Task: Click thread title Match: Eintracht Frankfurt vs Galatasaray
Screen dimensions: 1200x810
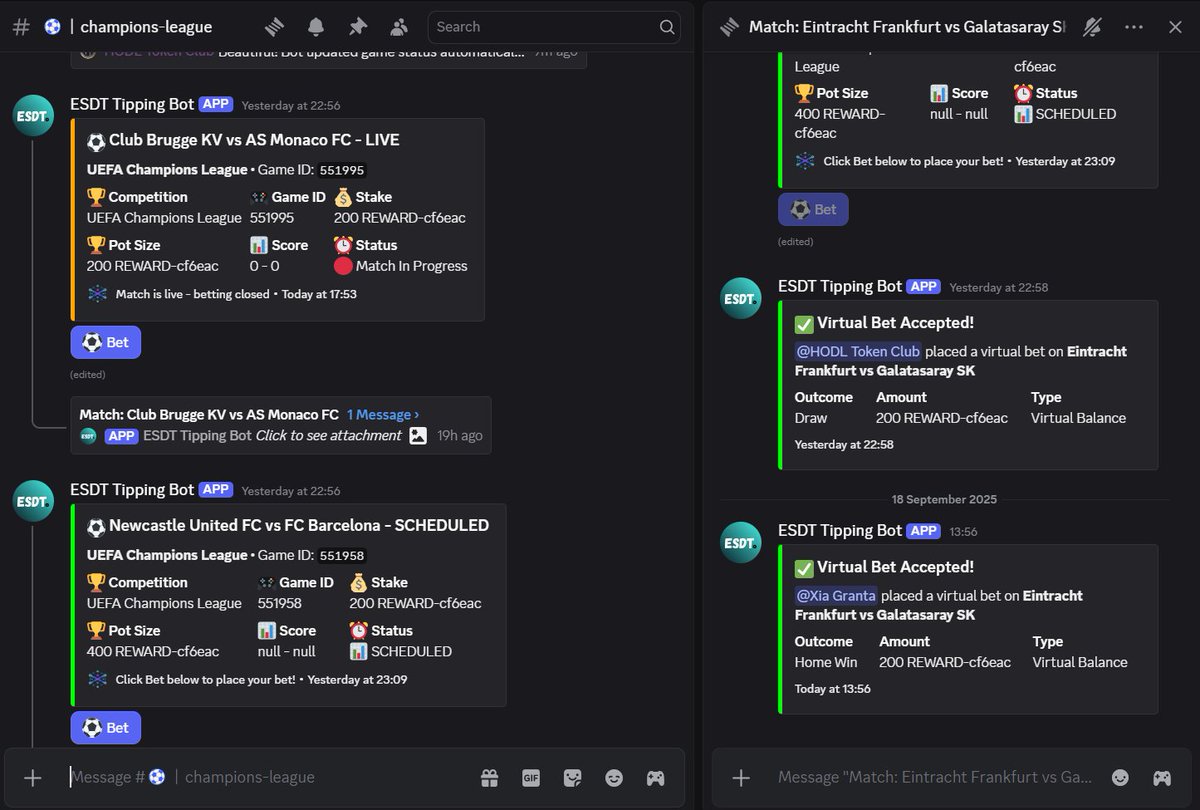Action: click(x=907, y=27)
